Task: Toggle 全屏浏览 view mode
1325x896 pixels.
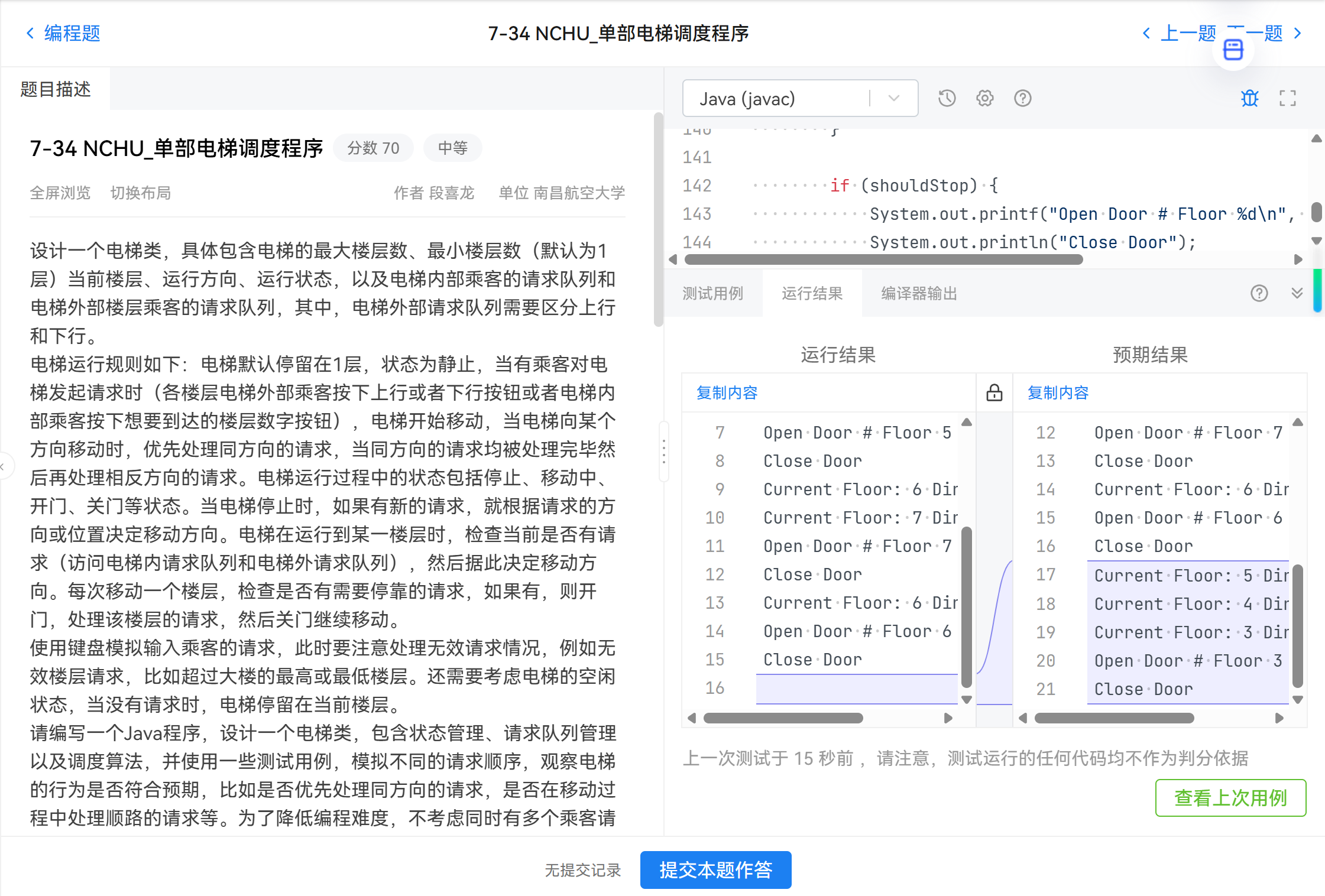Action: (x=60, y=193)
